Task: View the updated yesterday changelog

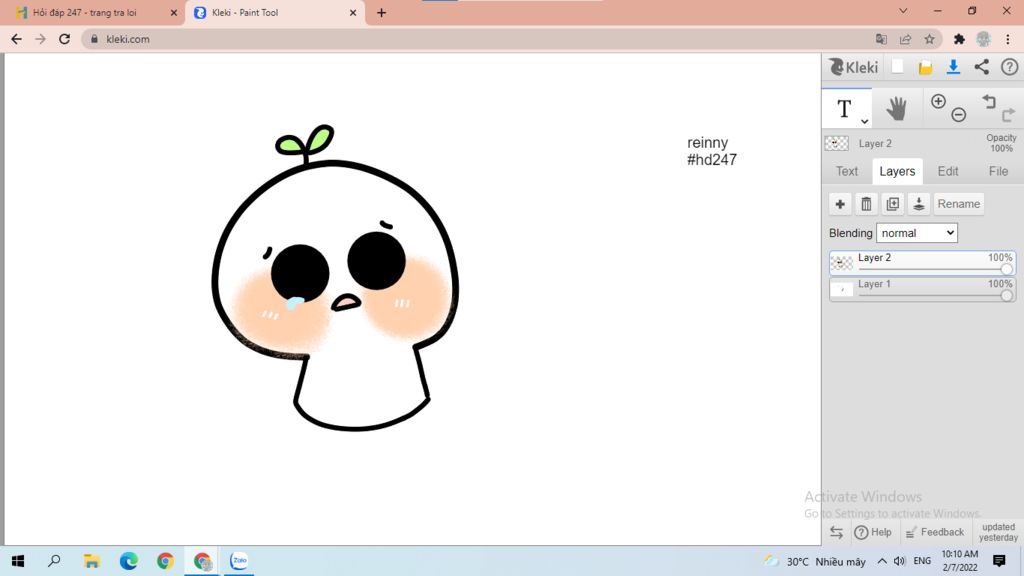Action: pos(998,532)
